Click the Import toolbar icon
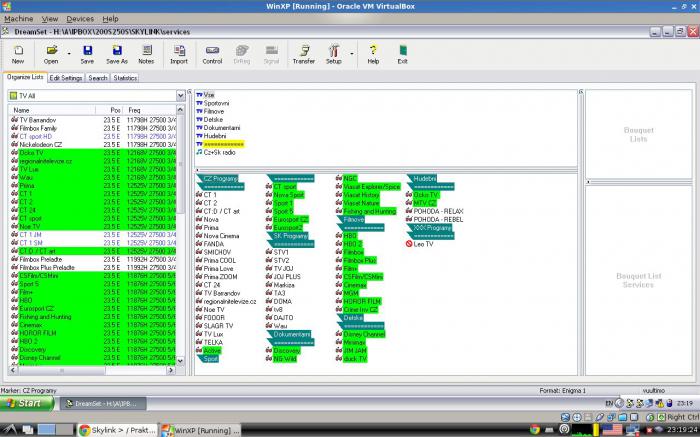700x437 pixels. coord(179,54)
